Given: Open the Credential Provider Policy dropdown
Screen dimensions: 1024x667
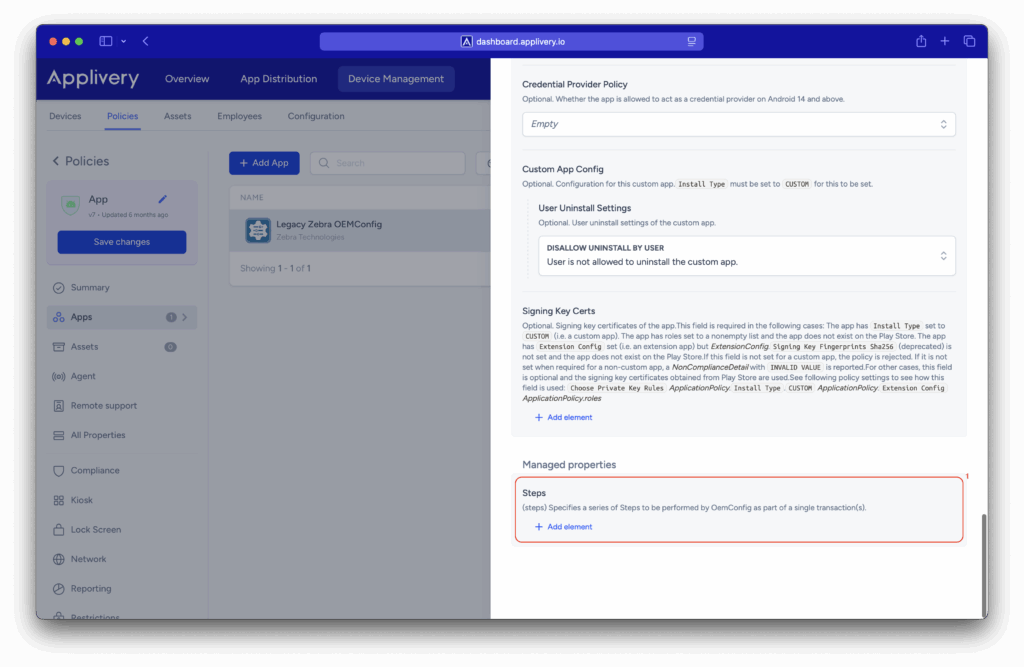Looking at the screenshot, I should click(x=738, y=124).
